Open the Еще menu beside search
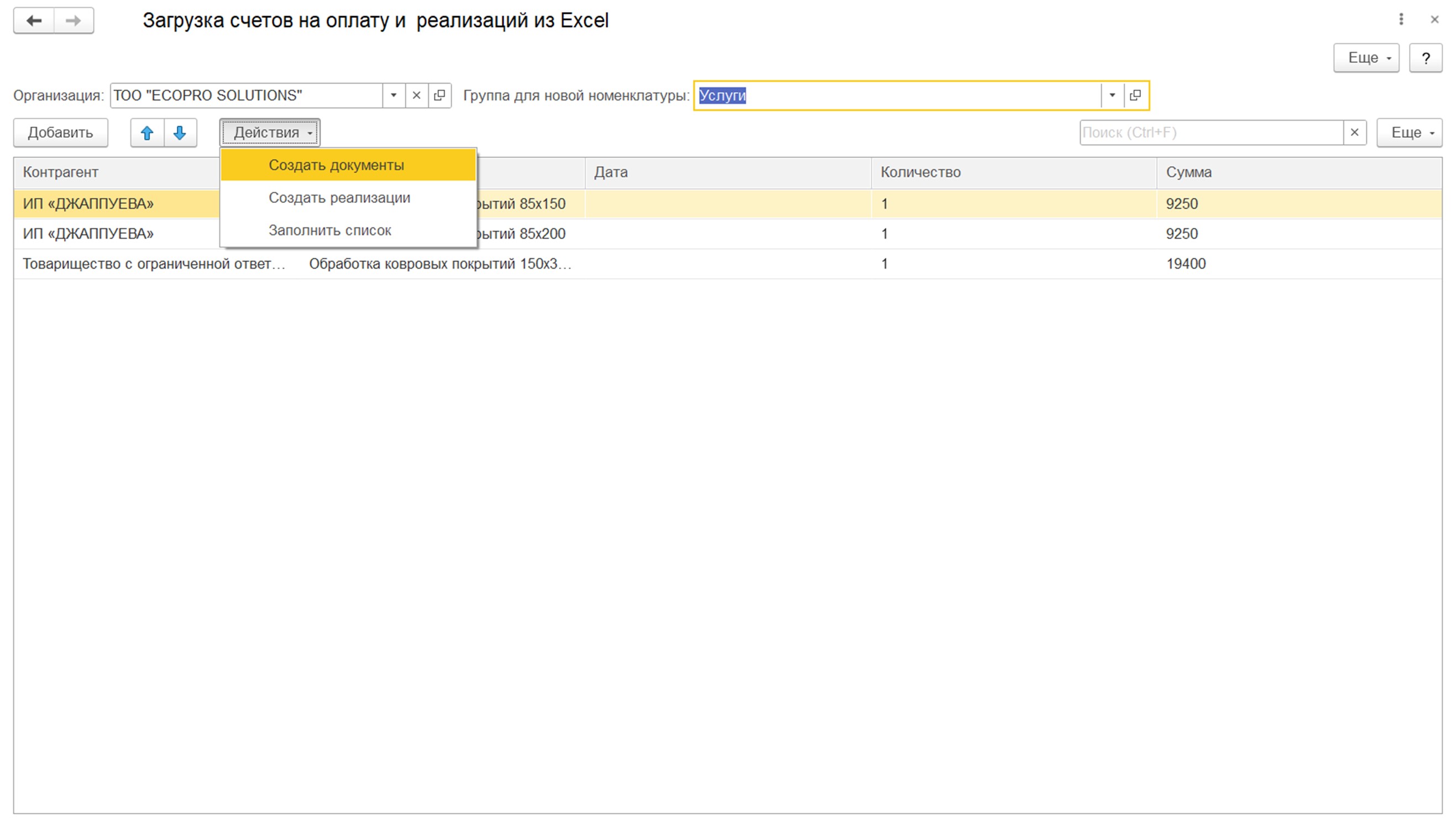This screenshot has width=1456, height=822. click(x=1410, y=133)
